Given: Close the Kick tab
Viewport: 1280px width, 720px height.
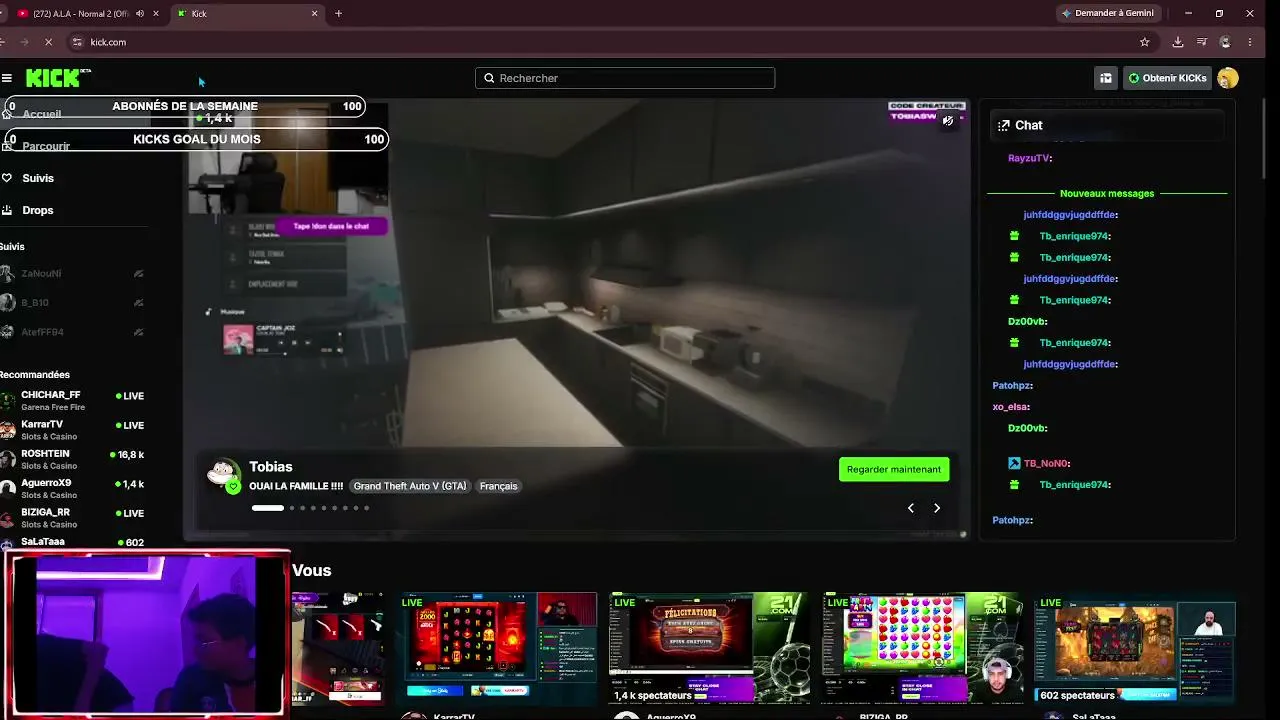Looking at the screenshot, I should click(x=315, y=14).
